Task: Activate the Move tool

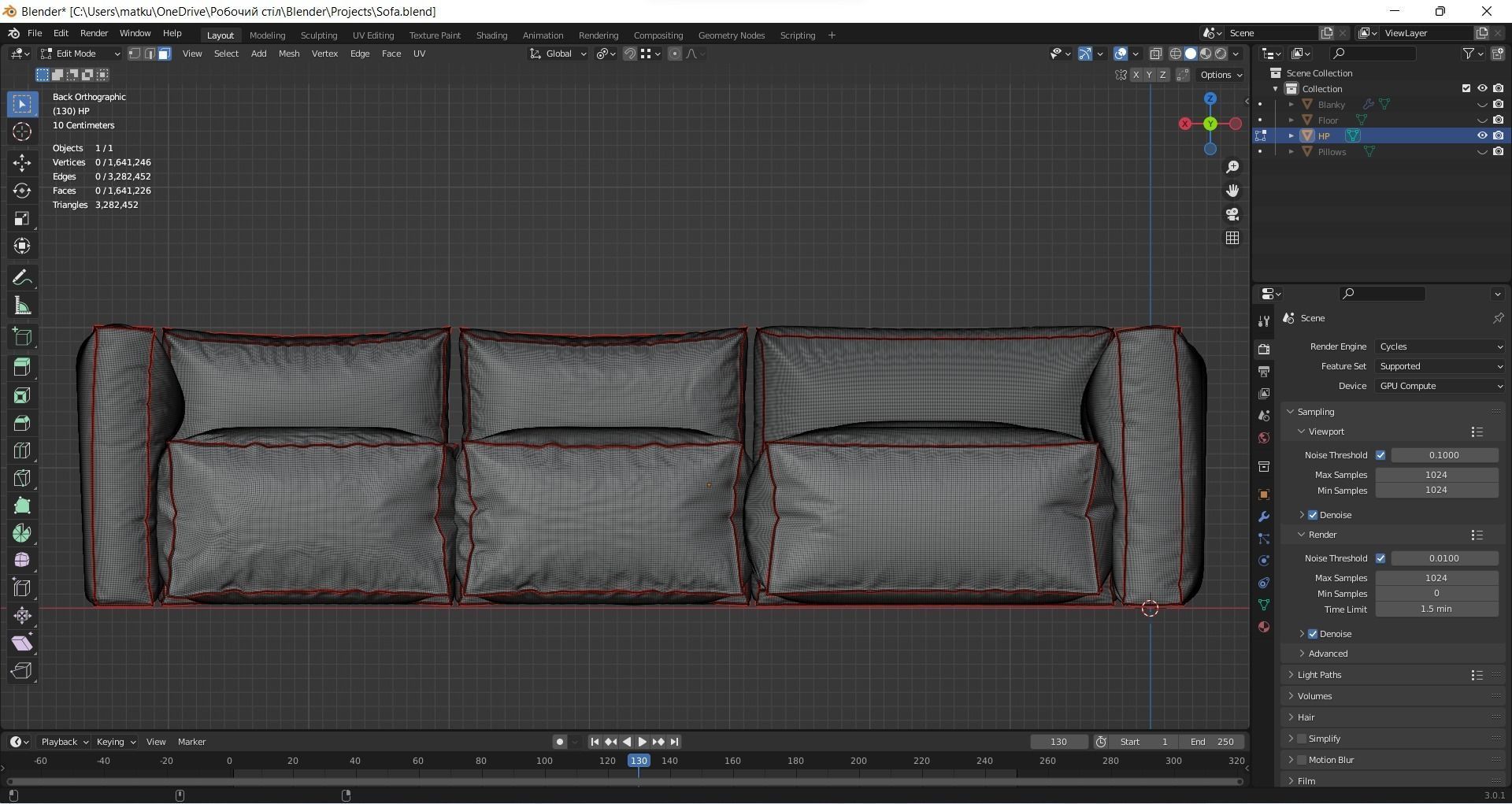Action: click(22, 163)
